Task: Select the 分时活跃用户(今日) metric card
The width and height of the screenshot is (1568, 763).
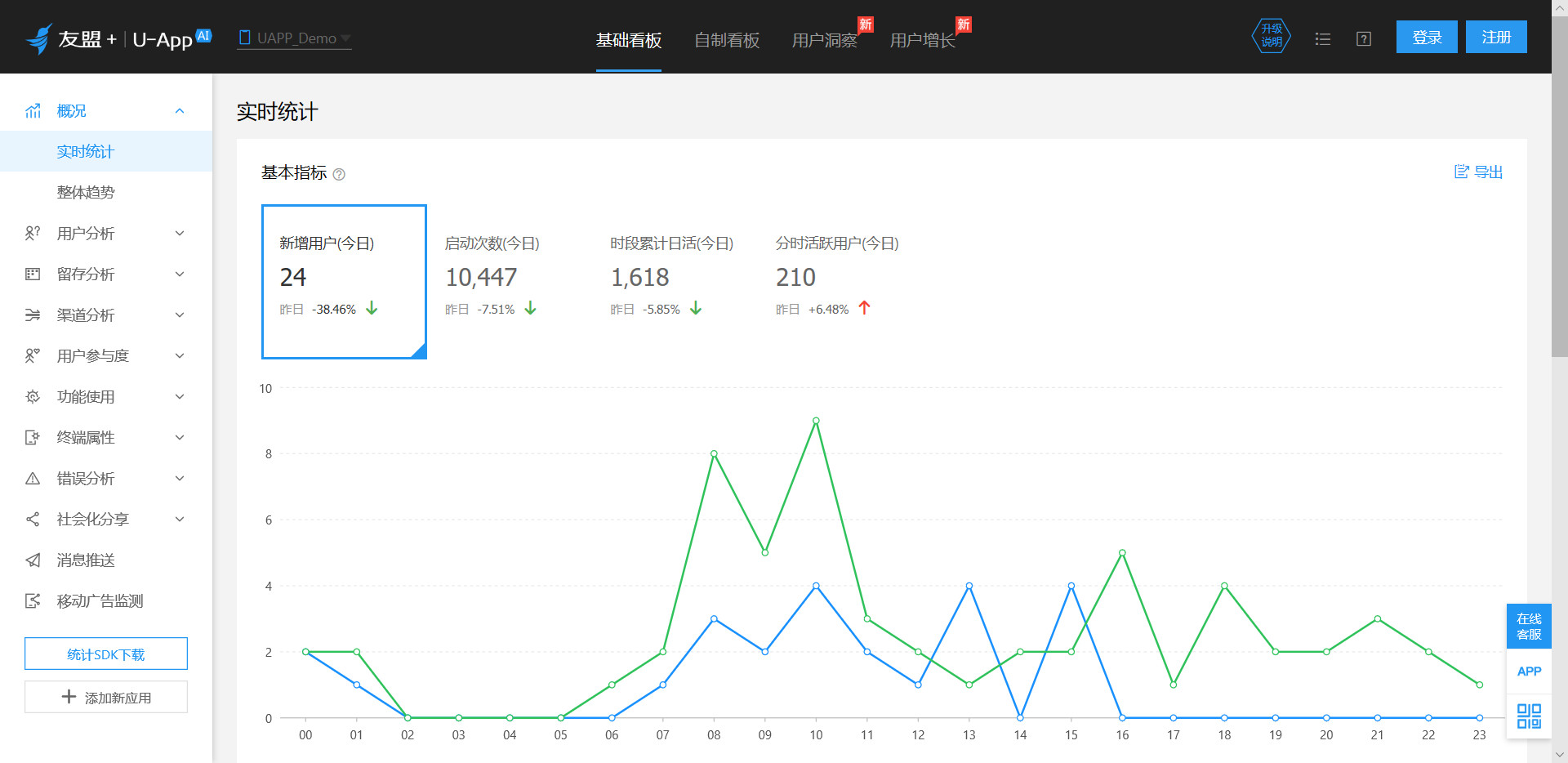Action: pos(841,282)
